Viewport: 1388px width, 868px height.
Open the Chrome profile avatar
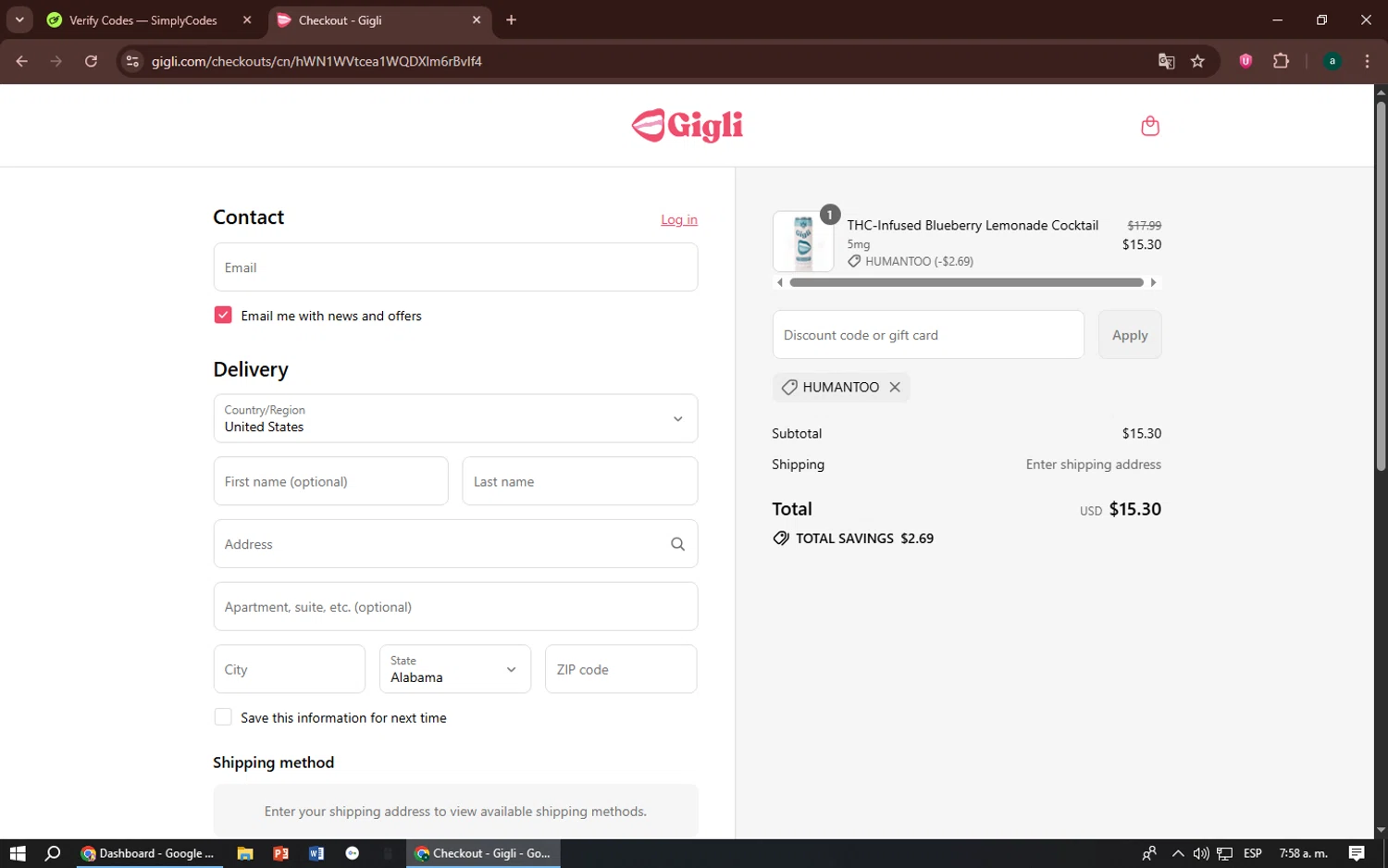coord(1332,61)
